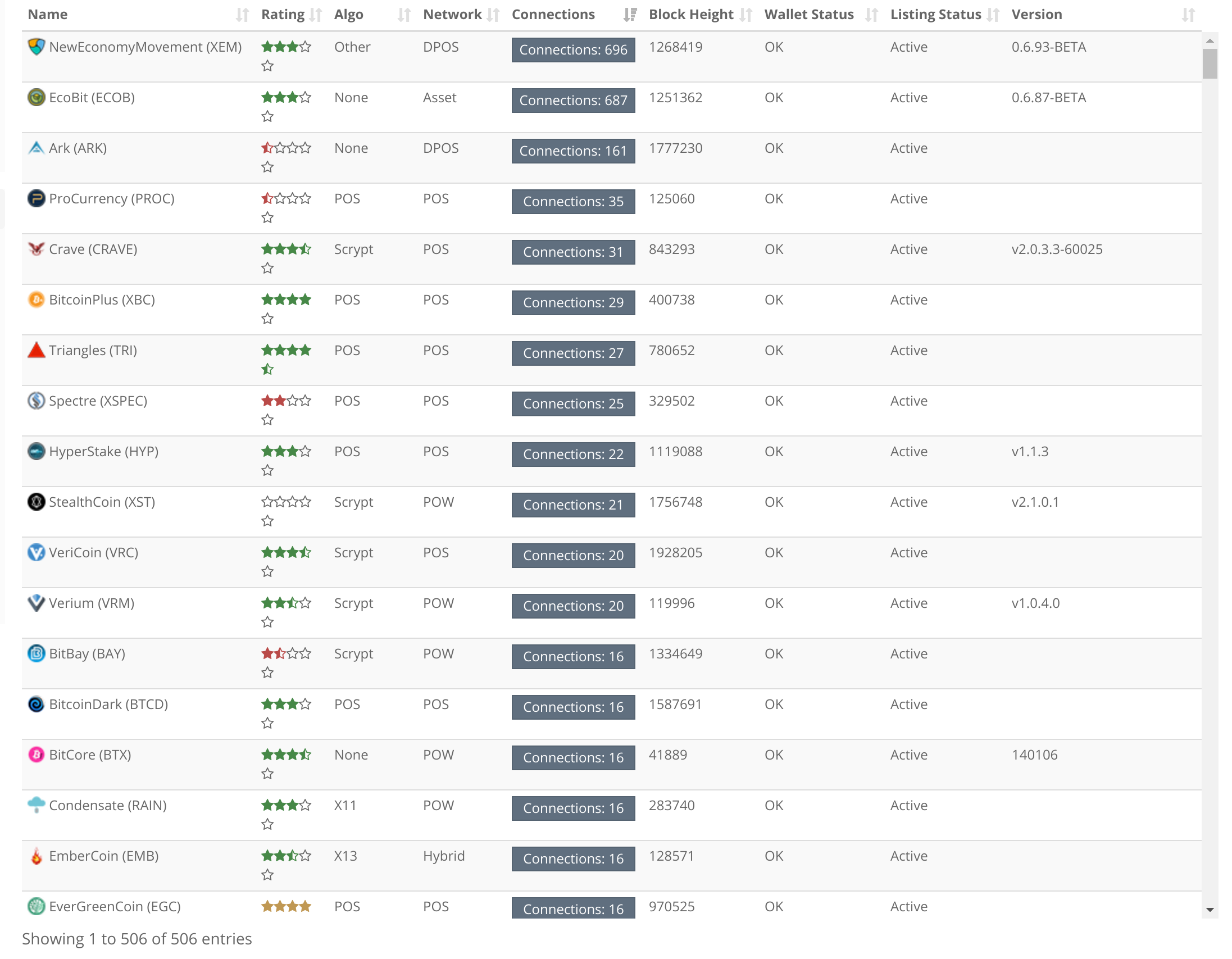Sort table by Algo column
Image resolution: width=1232 pixels, height=959 pixels.
click(373, 15)
